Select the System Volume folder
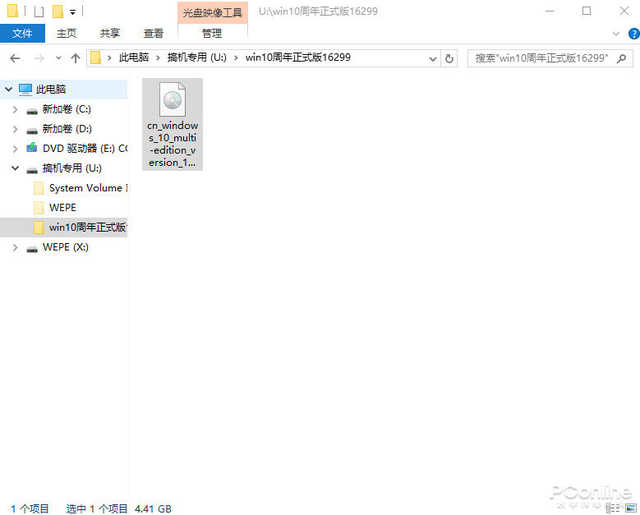Image resolution: width=640 pixels, height=515 pixels. tap(88, 188)
